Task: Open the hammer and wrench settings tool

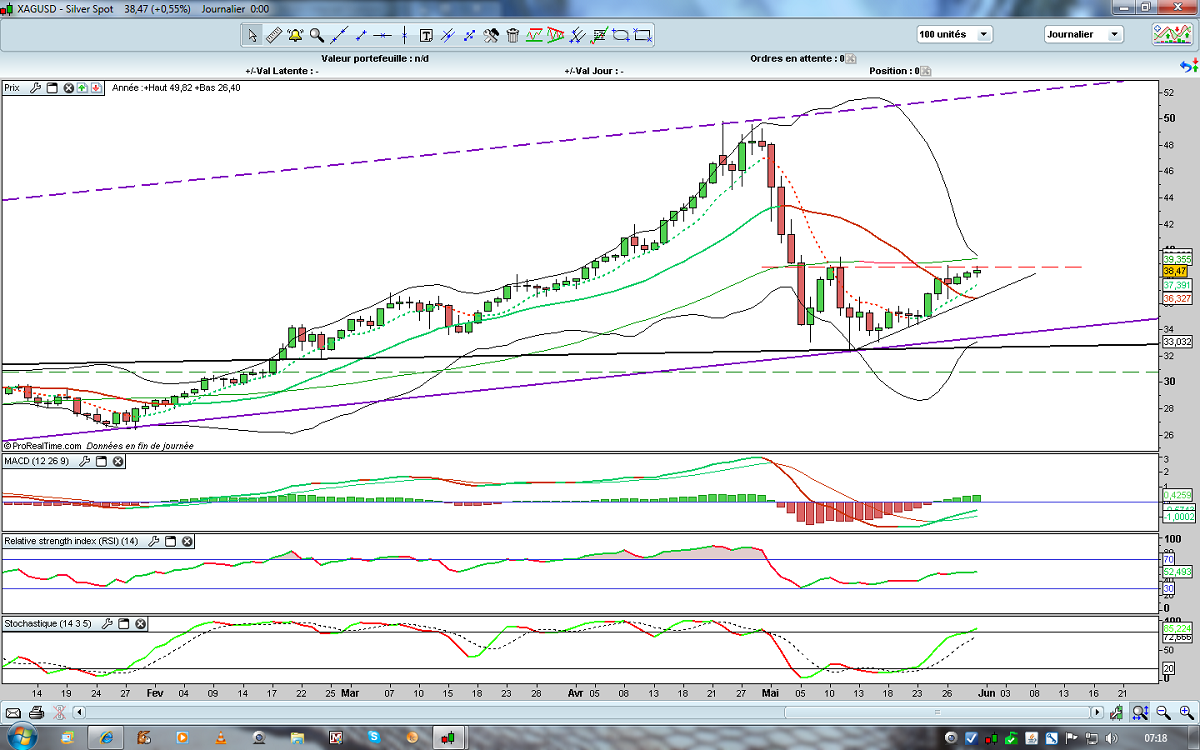Action: click(x=491, y=36)
